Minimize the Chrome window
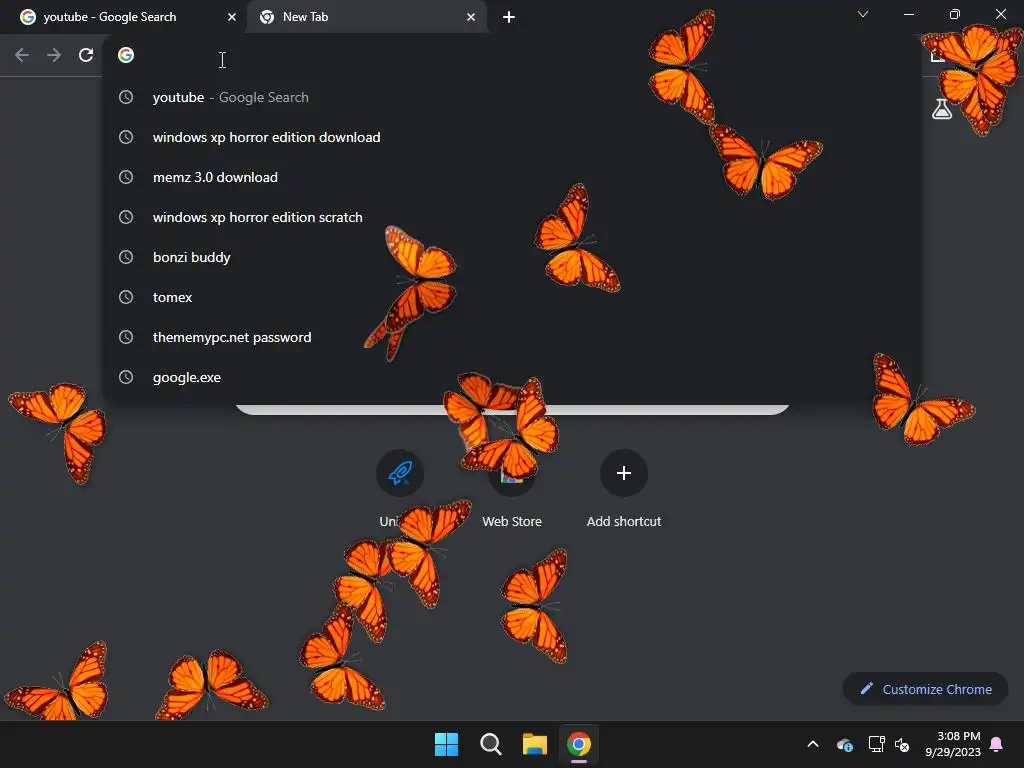The image size is (1024, 768). tap(908, 14)
